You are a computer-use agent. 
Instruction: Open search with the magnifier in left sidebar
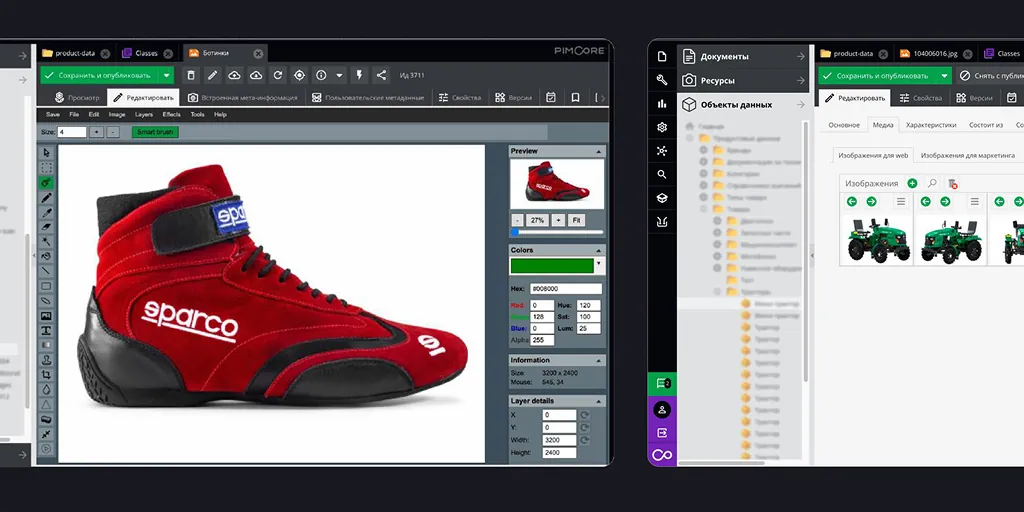(x=662, y=174)
